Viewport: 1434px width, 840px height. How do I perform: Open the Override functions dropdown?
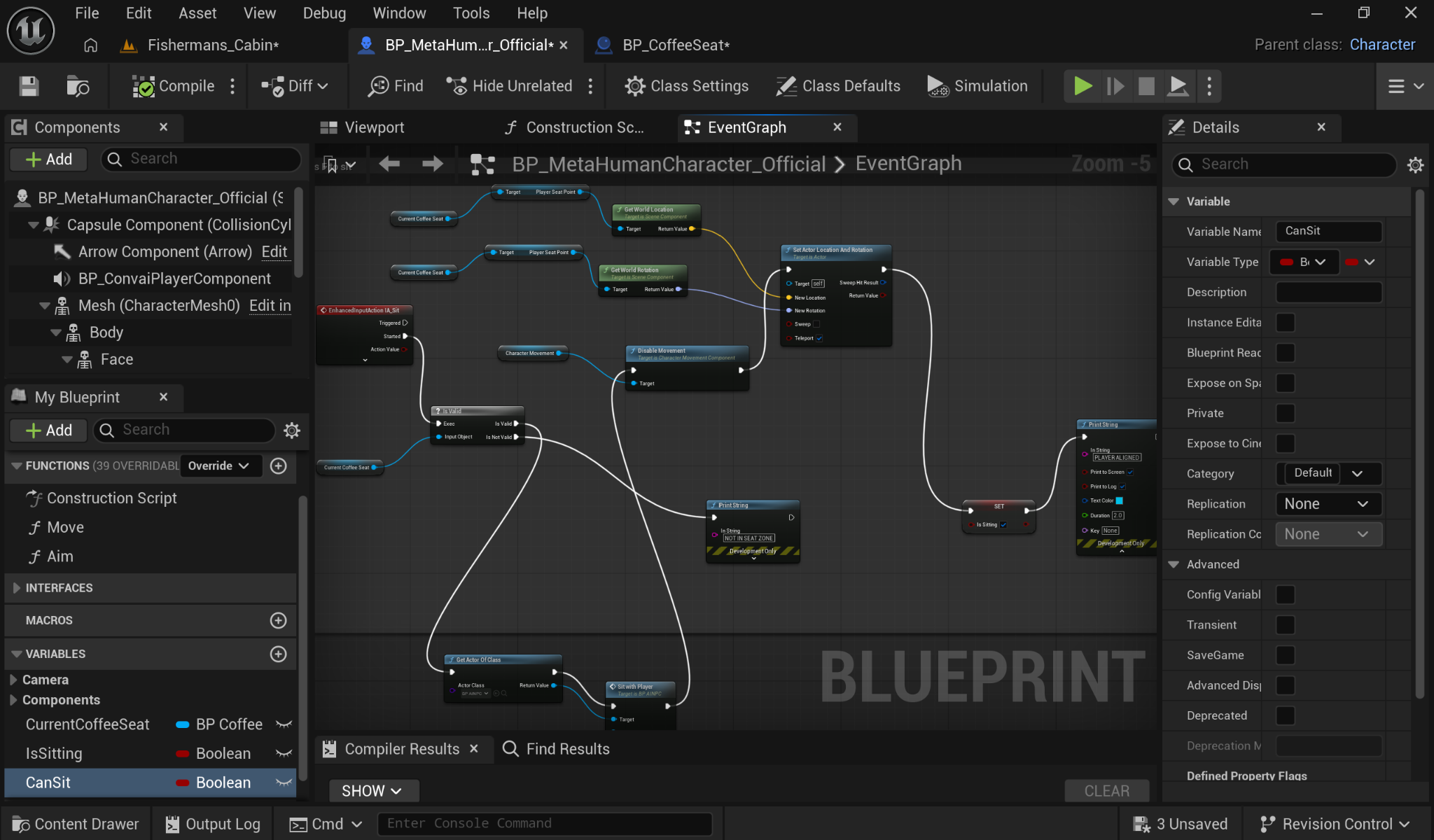pyautogui.click(x=220, y=466)
